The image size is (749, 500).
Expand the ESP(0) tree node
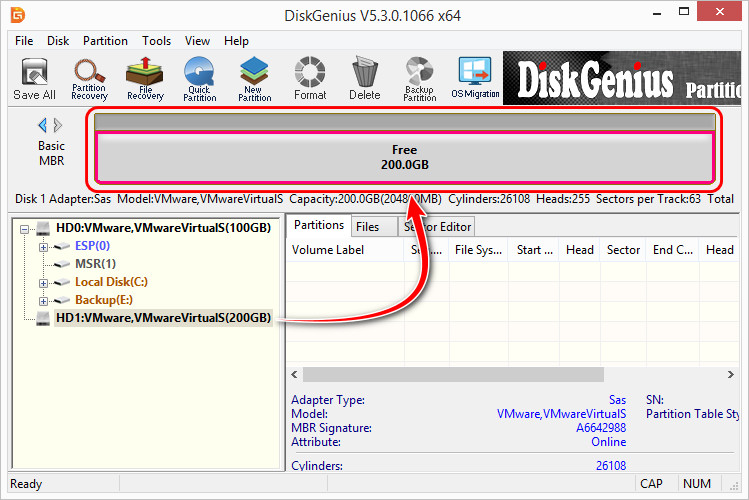43,247
